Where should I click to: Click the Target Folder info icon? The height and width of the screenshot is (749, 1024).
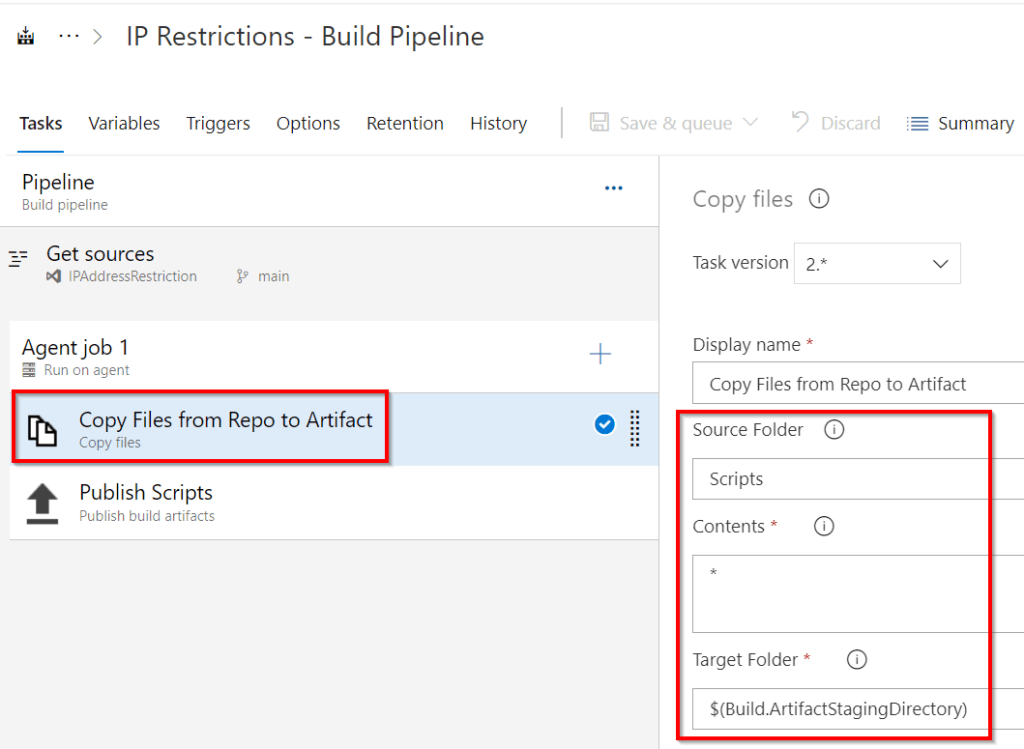pyautogui.click(x=856, y=659)
